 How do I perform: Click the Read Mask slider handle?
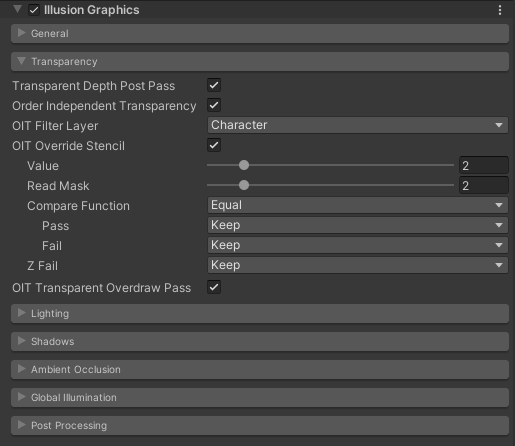pyautogui.click(x=244, y=185)
